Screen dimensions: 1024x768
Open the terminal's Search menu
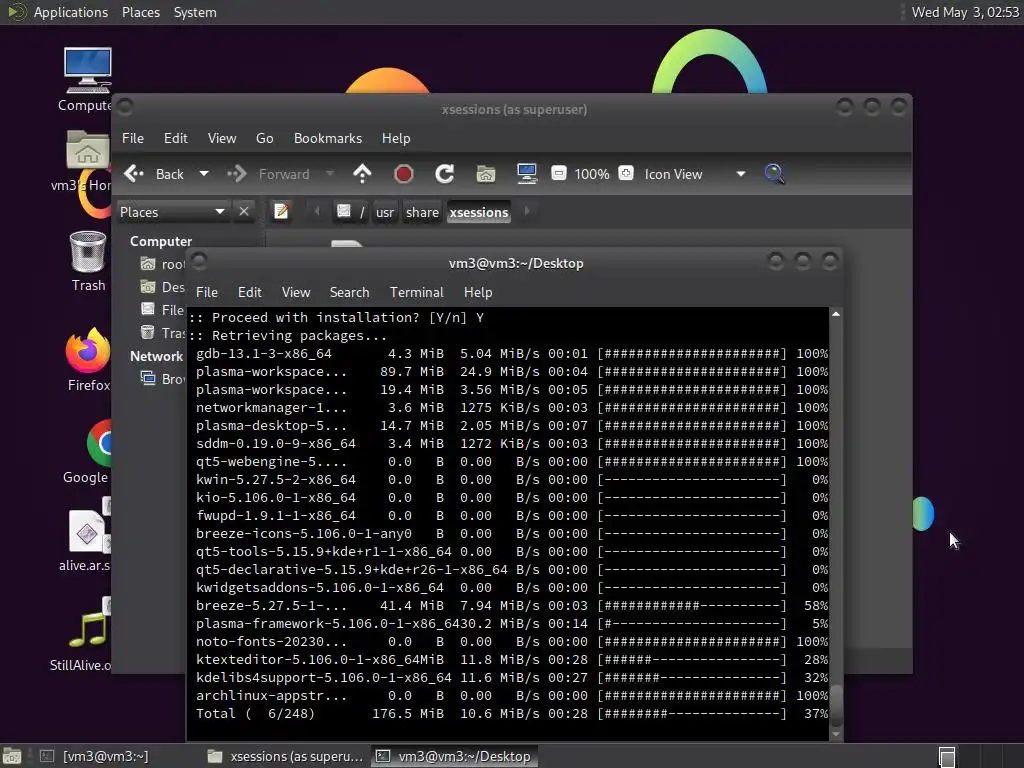tap(349, 293)
